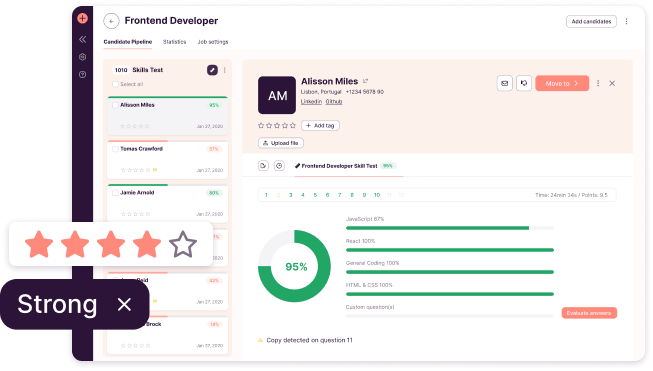Collapse sidebar with double chevron icon
Screen dimensions: 653x371
(82, 39)
